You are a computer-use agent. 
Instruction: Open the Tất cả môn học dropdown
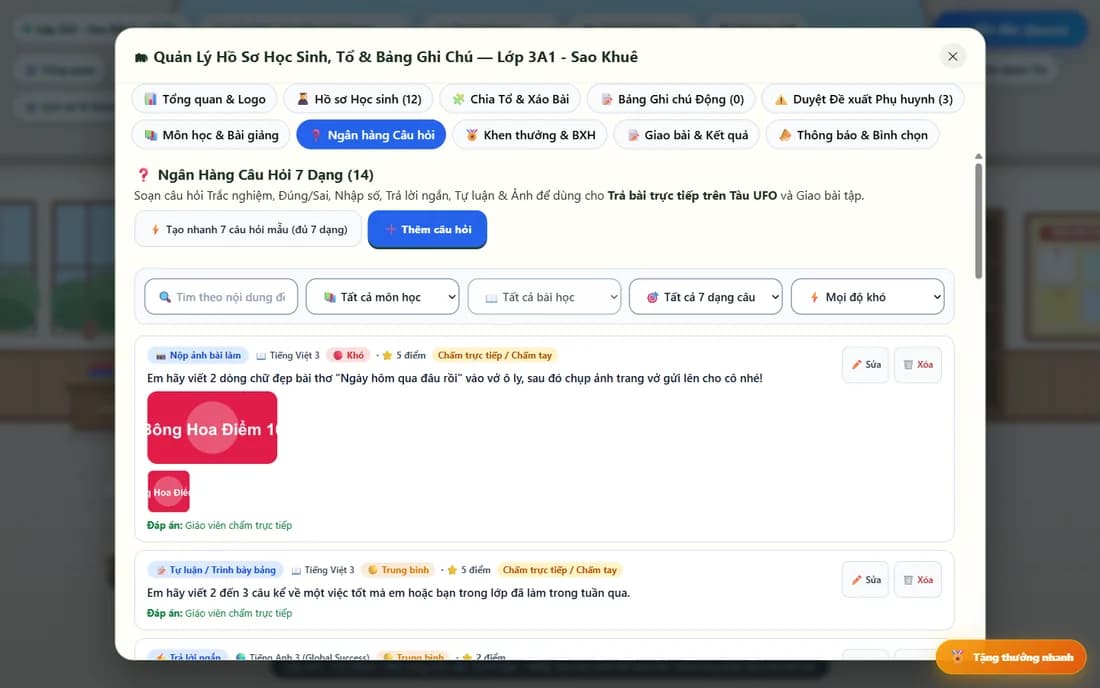pyautogui.click(x=382, y=297)
